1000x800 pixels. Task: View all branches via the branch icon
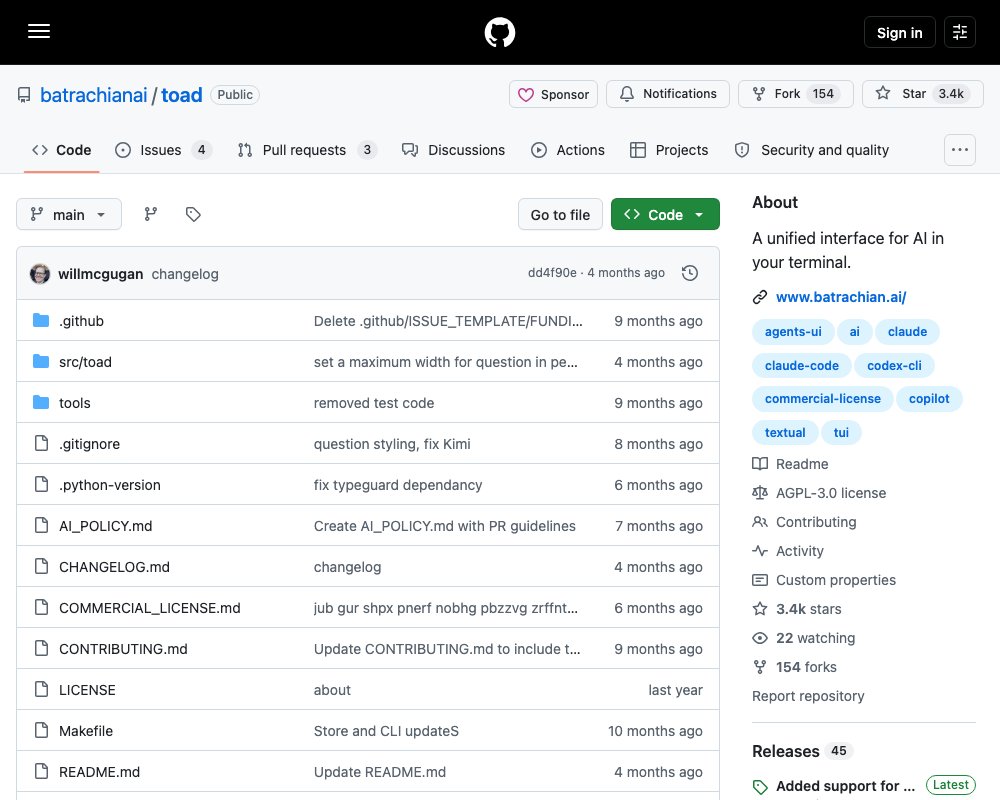point(151,214)
